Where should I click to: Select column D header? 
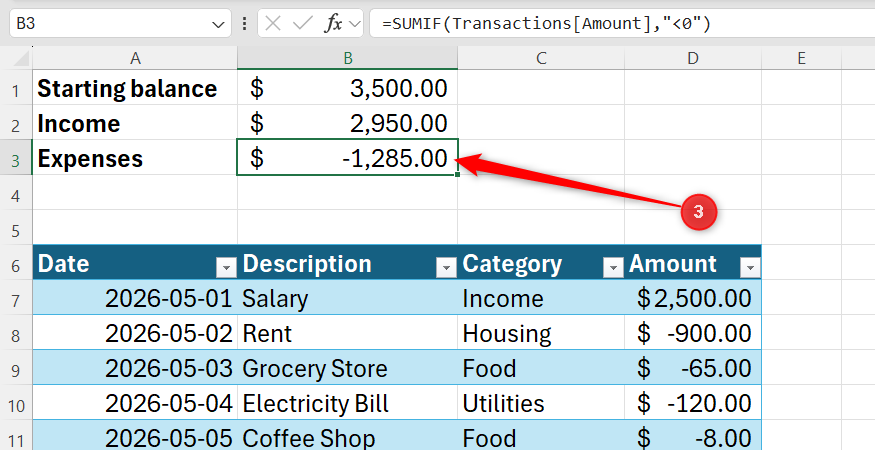click(693, 58)
